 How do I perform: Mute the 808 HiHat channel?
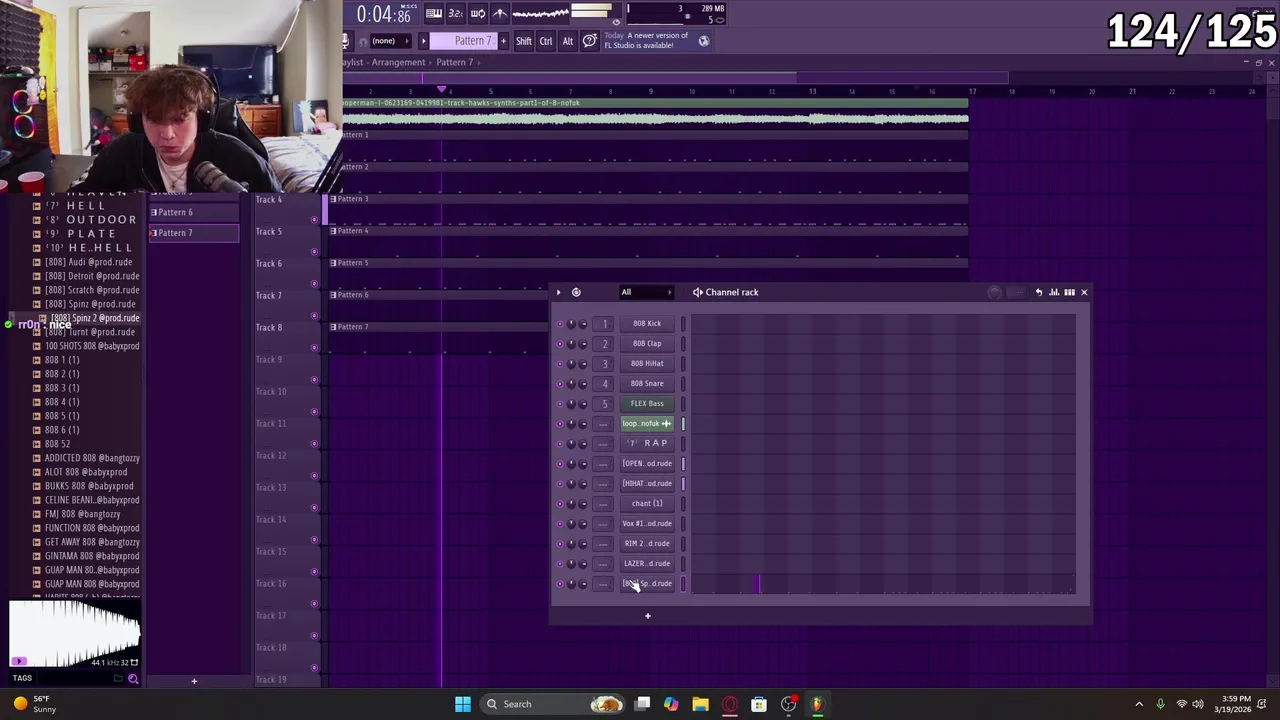(559, 364)
